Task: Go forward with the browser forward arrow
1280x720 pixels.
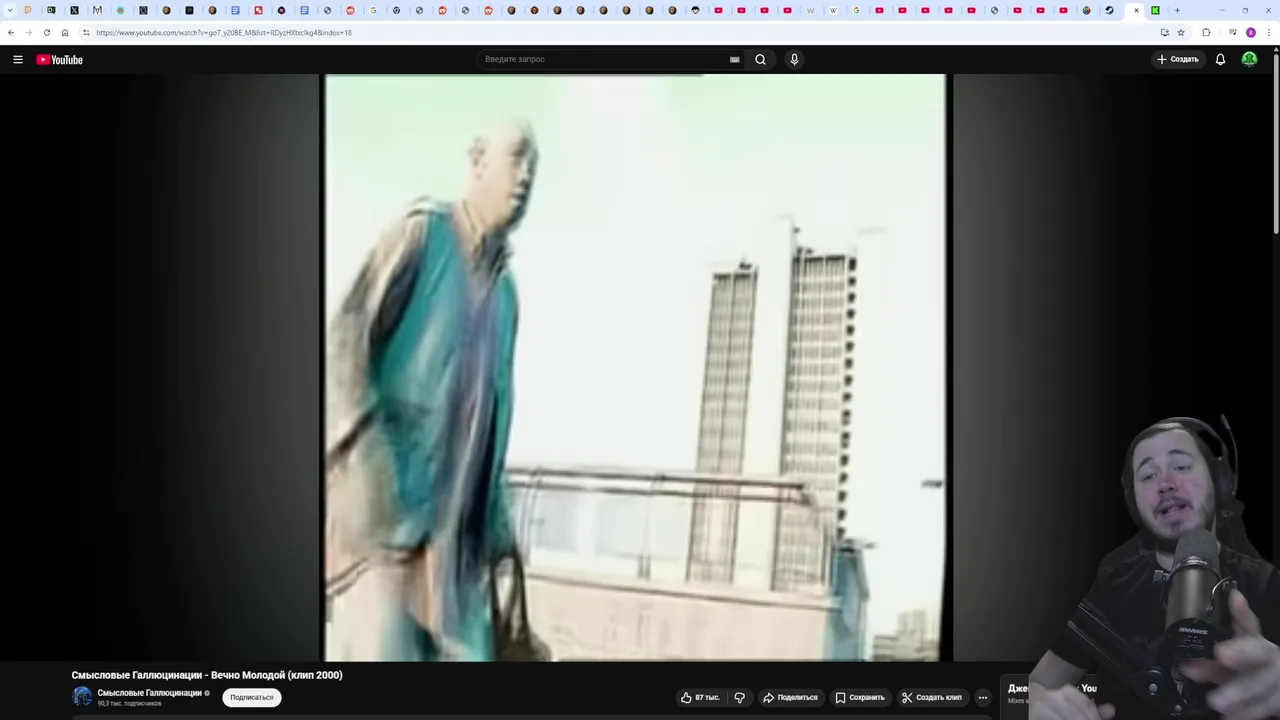Action: tap(28, 32)
